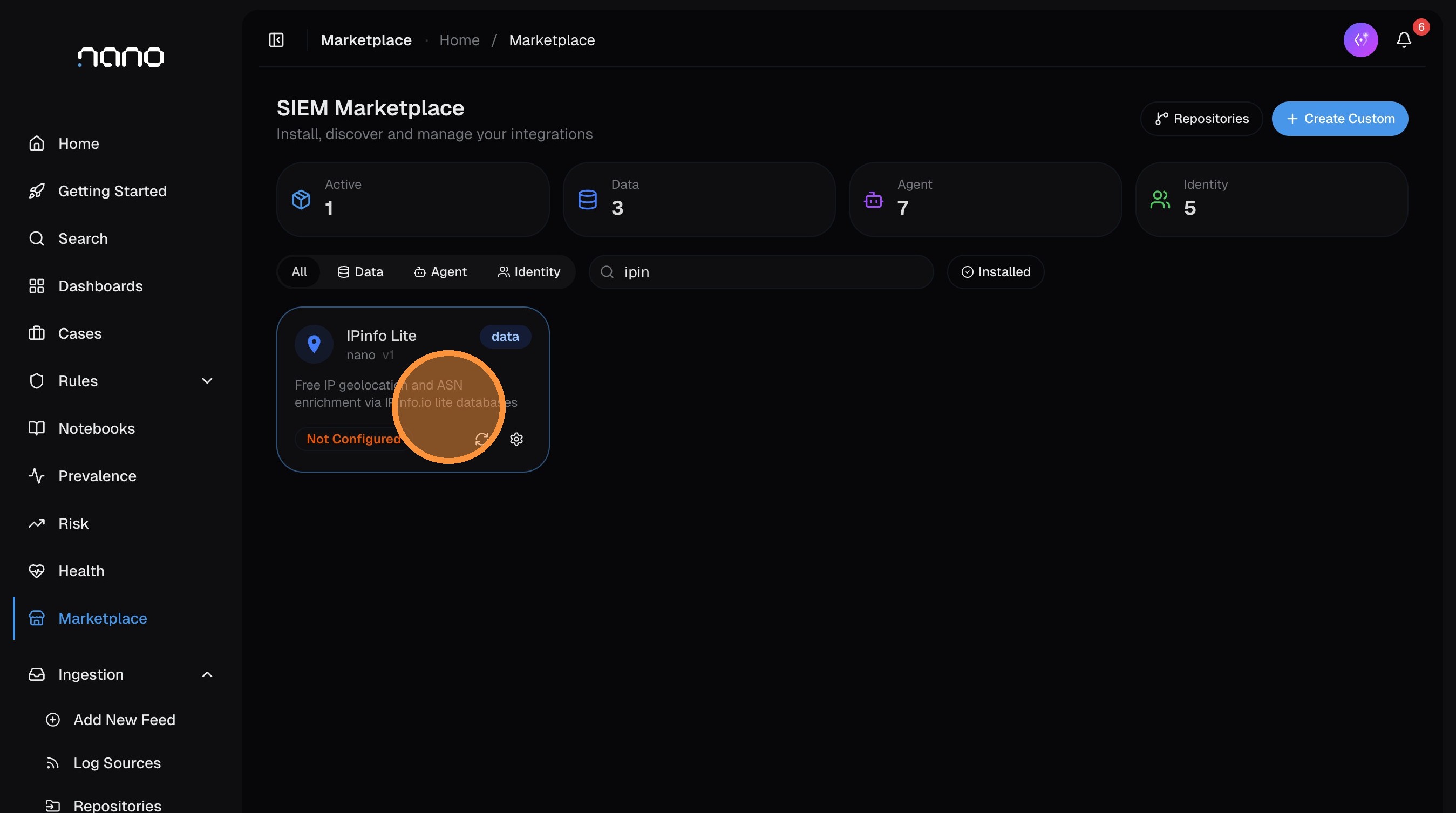Click the Home breadcrumb link
Viewport: 1456px width, 813px height.
coord(459,40)
